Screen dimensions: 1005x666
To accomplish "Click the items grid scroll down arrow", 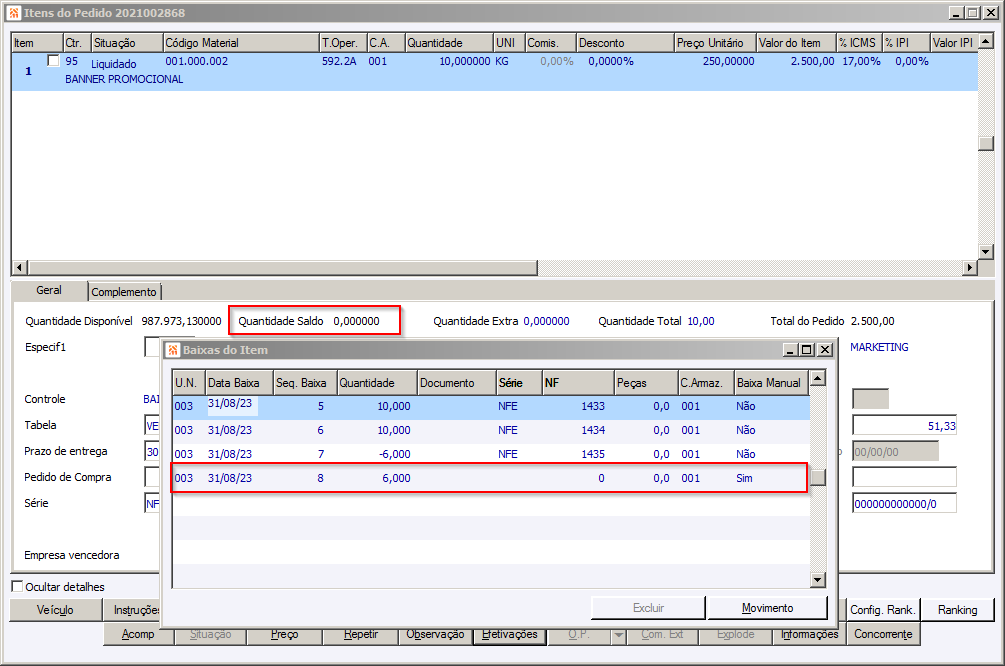I will pyautogui.click(x=986, y=251).
